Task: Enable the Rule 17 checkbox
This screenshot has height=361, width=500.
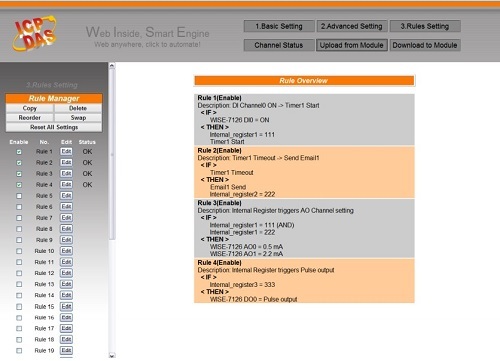Action: [19, 328]
